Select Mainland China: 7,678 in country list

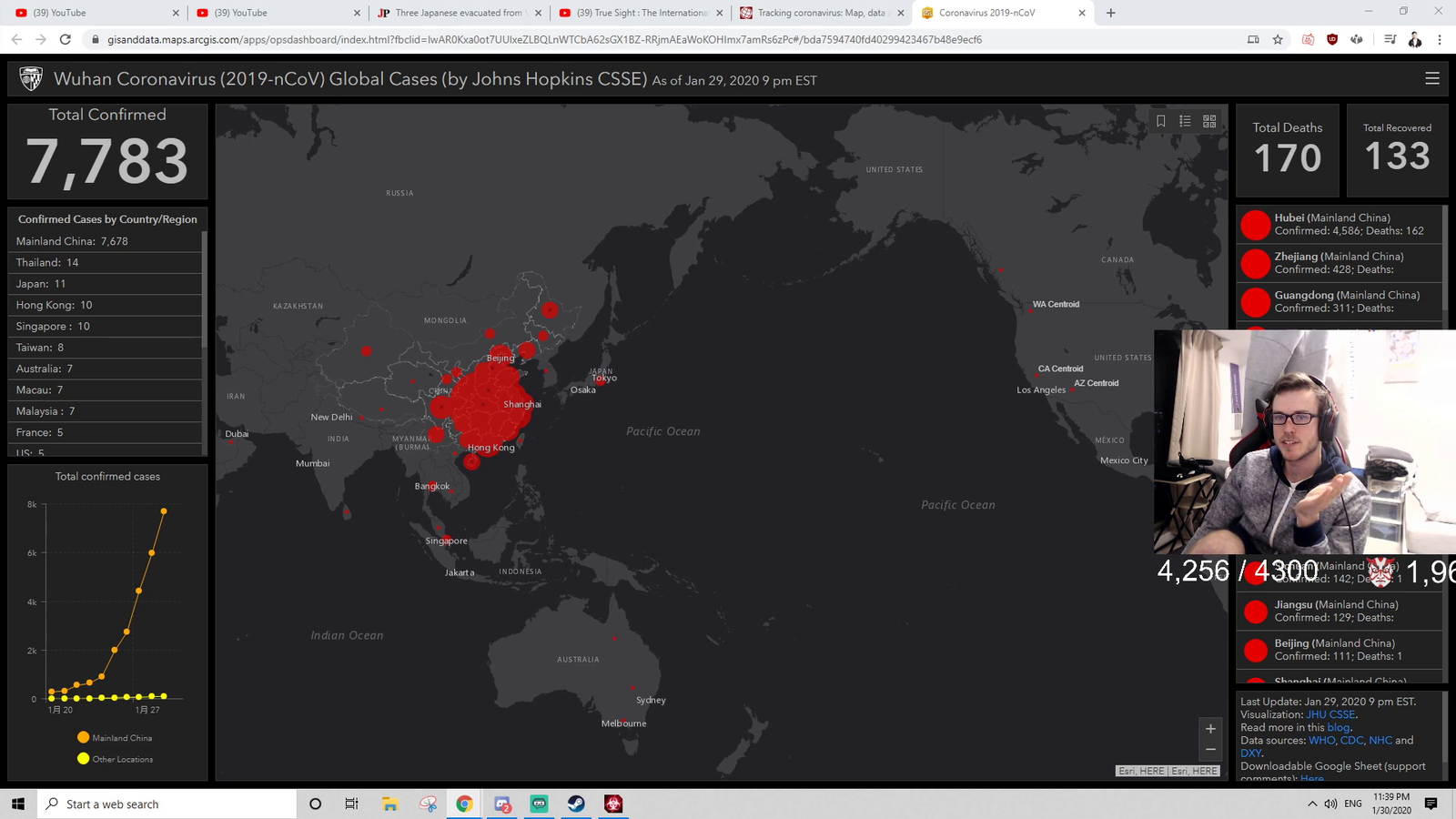[105, 241]
